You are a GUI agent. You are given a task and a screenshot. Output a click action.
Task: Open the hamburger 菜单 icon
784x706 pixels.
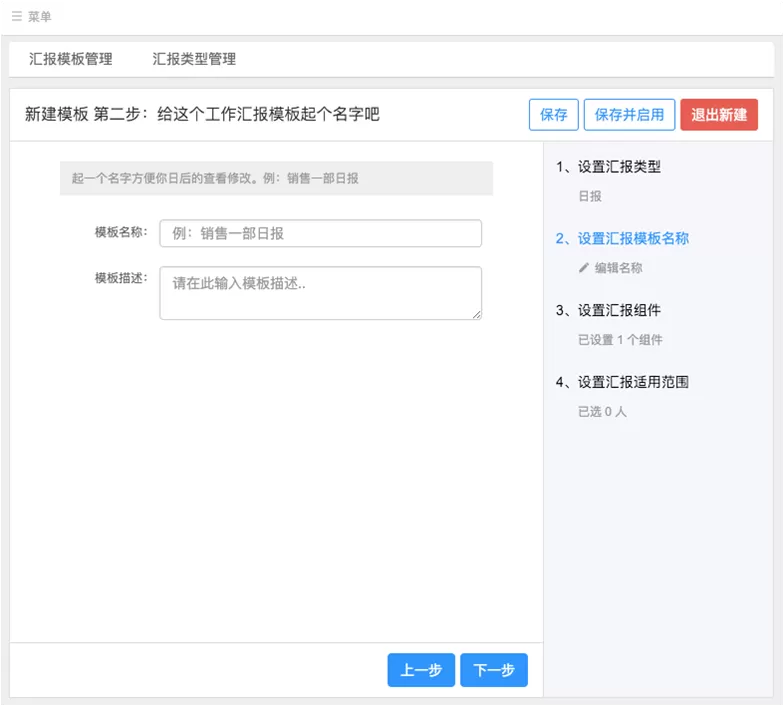[x=16, y=16]
